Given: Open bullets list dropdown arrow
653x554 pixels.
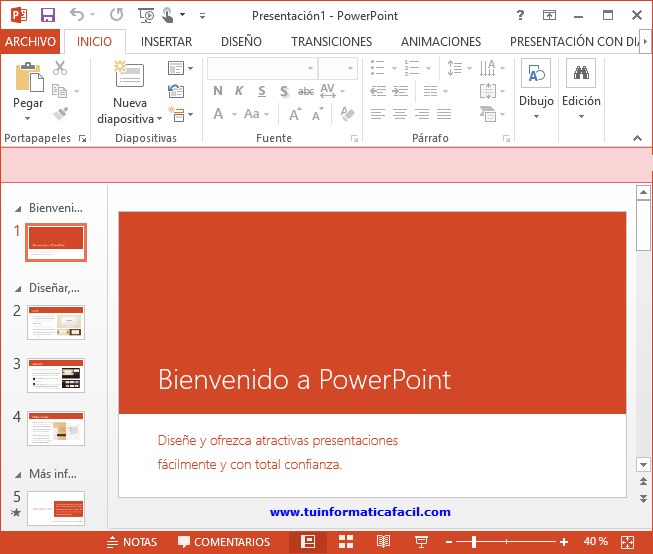Looking at the screenshot, I should (394, 68).
